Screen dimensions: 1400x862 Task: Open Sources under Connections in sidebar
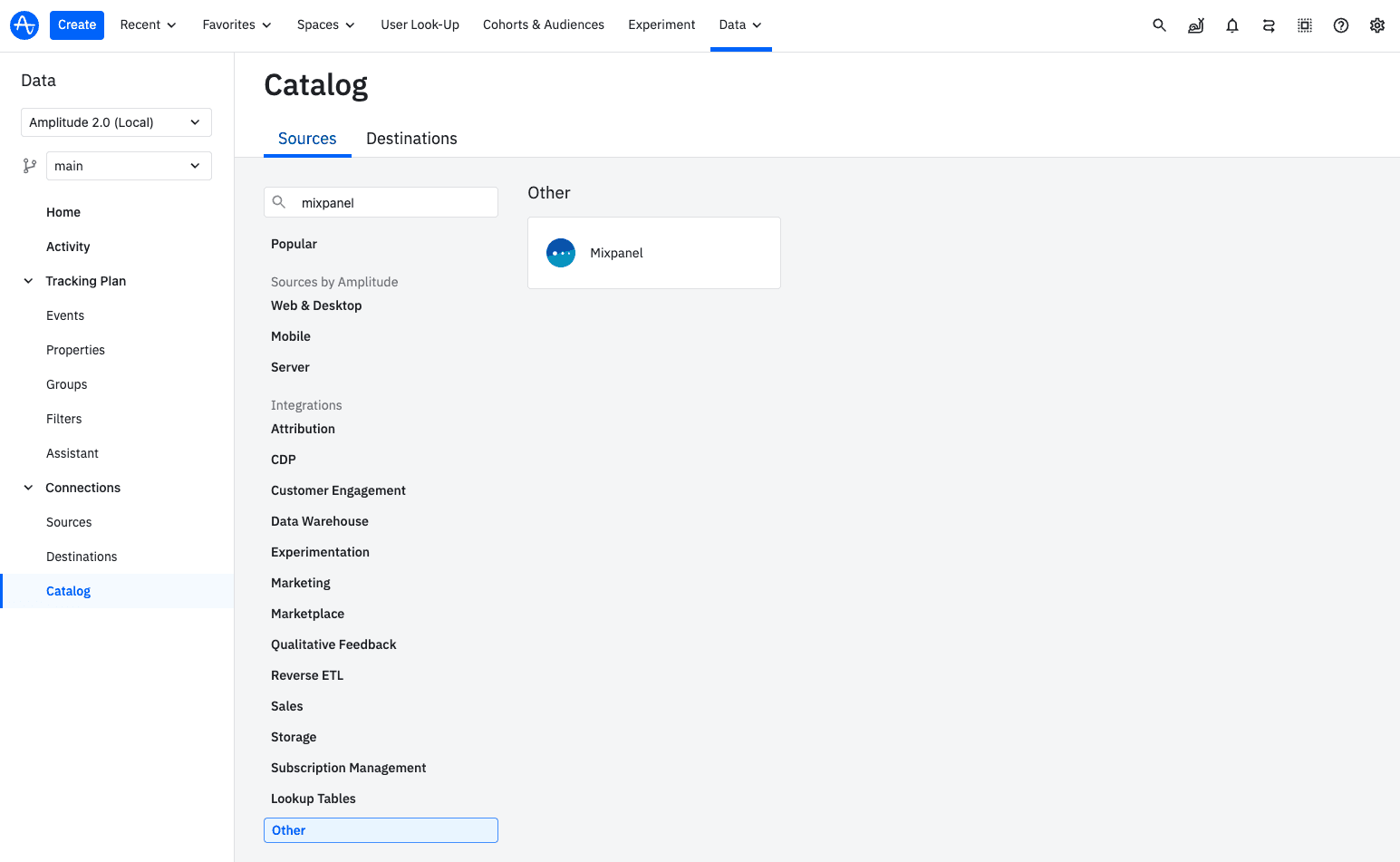point(69,521)
